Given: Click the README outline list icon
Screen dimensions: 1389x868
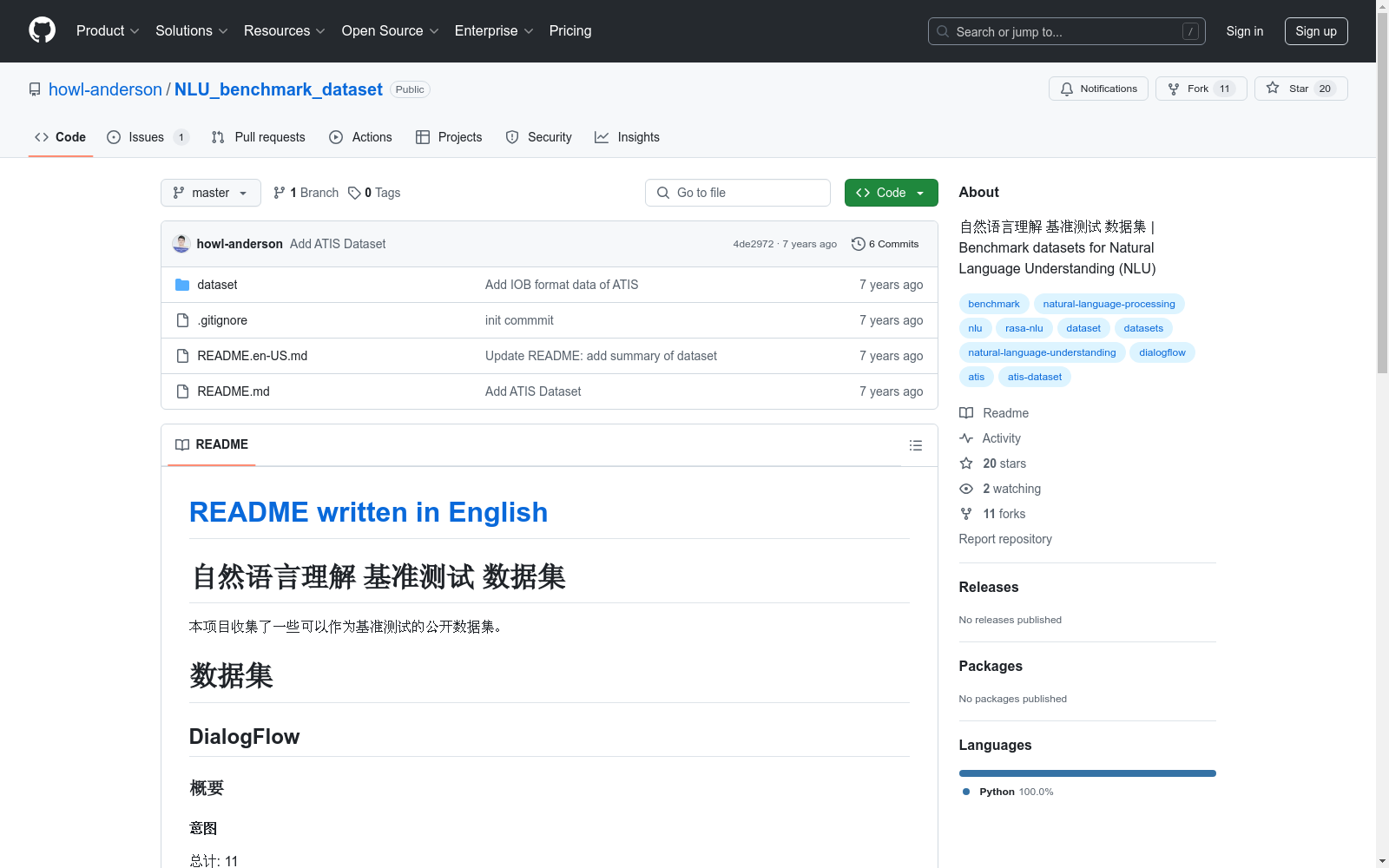Looking at the screenshot, I should point(915,445).
